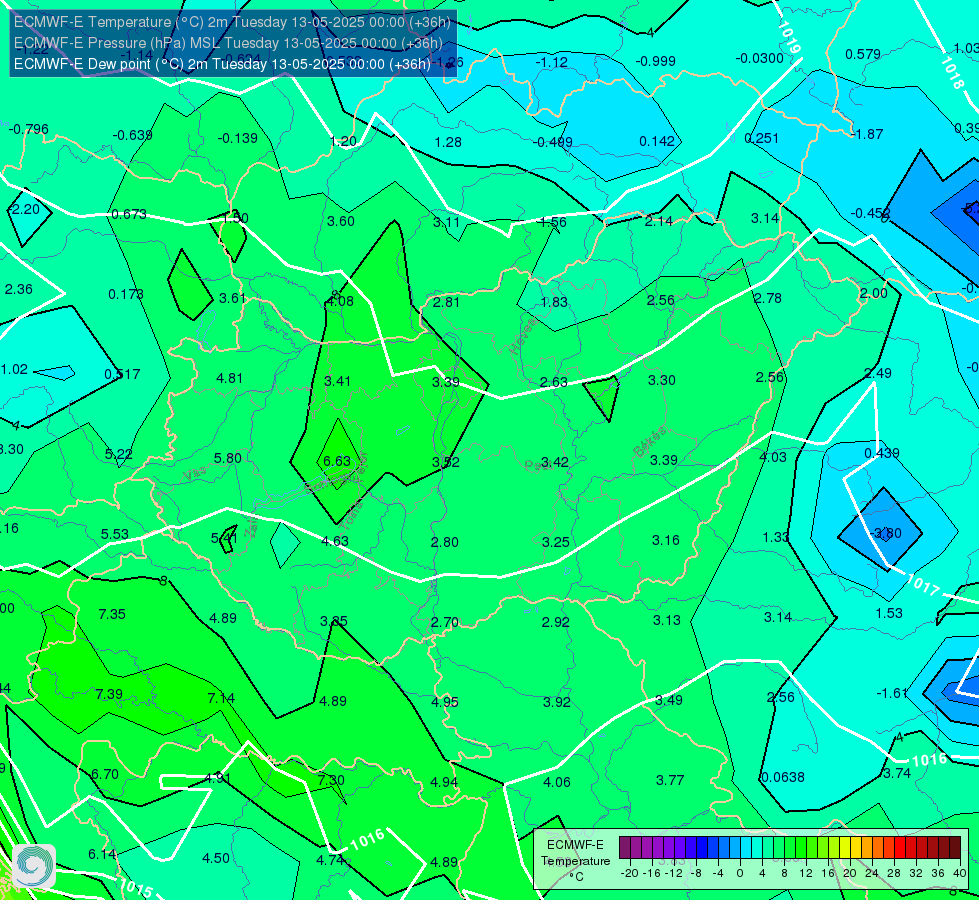
Task: Click the -0.139 dew point value
Action: (x=237, y=138)
